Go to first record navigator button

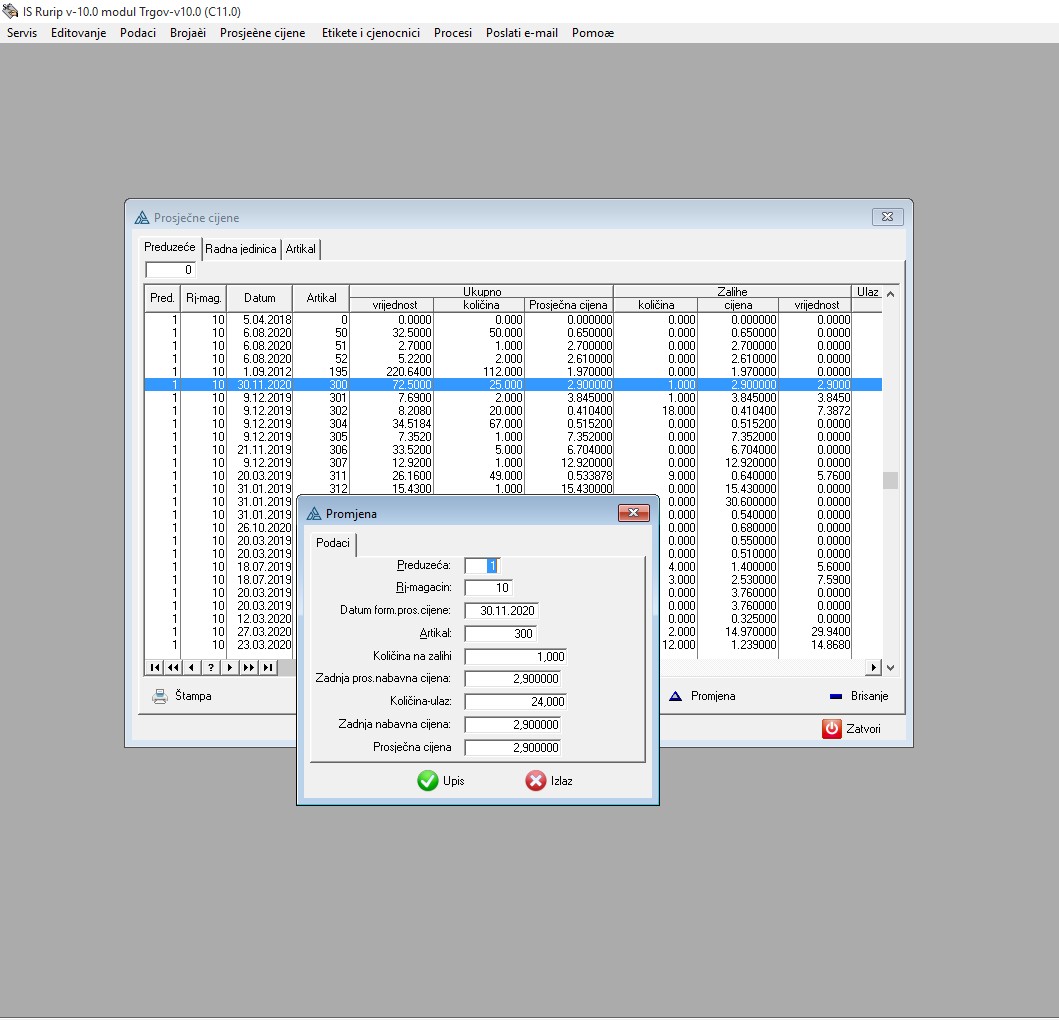156,667
